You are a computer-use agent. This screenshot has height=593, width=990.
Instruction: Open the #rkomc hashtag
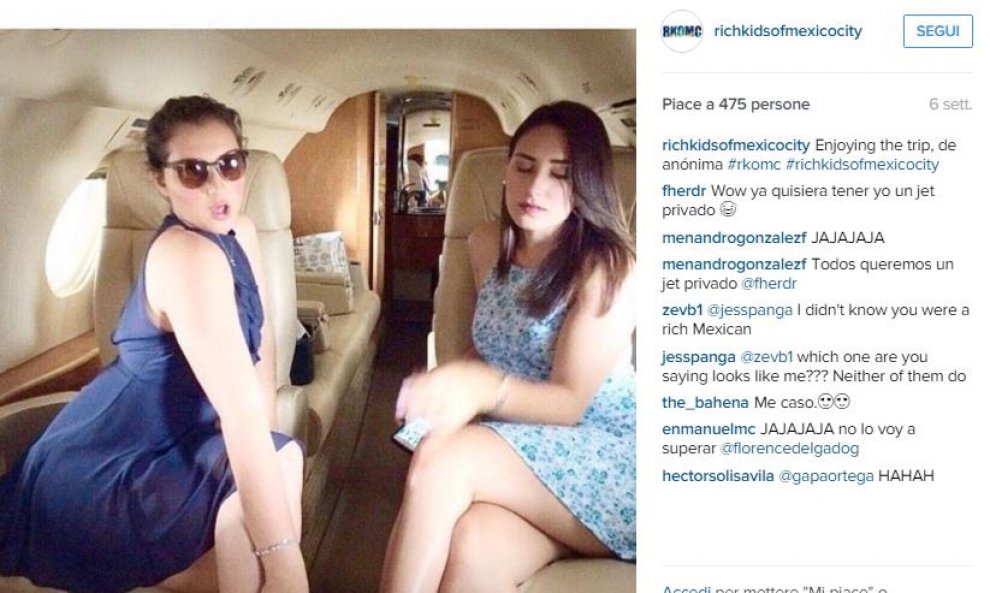pos(754,165)
